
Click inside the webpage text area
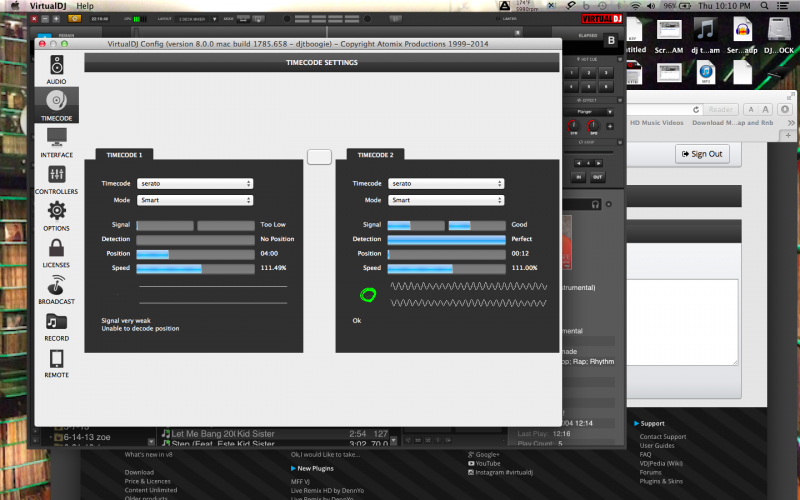[x=683, y=322]
